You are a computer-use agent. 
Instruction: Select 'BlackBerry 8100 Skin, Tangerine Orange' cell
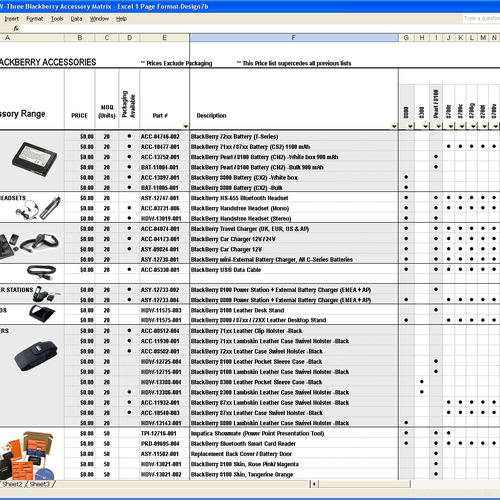(294, 474)
